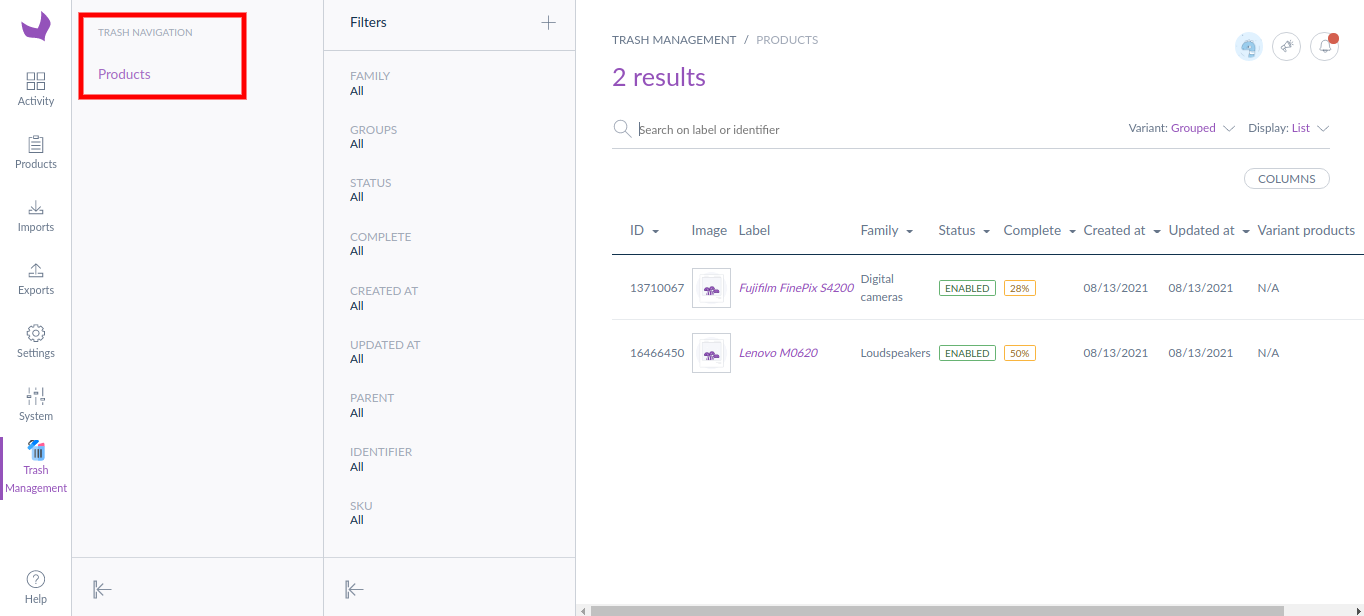Go to the Imports section

point(36,215)
